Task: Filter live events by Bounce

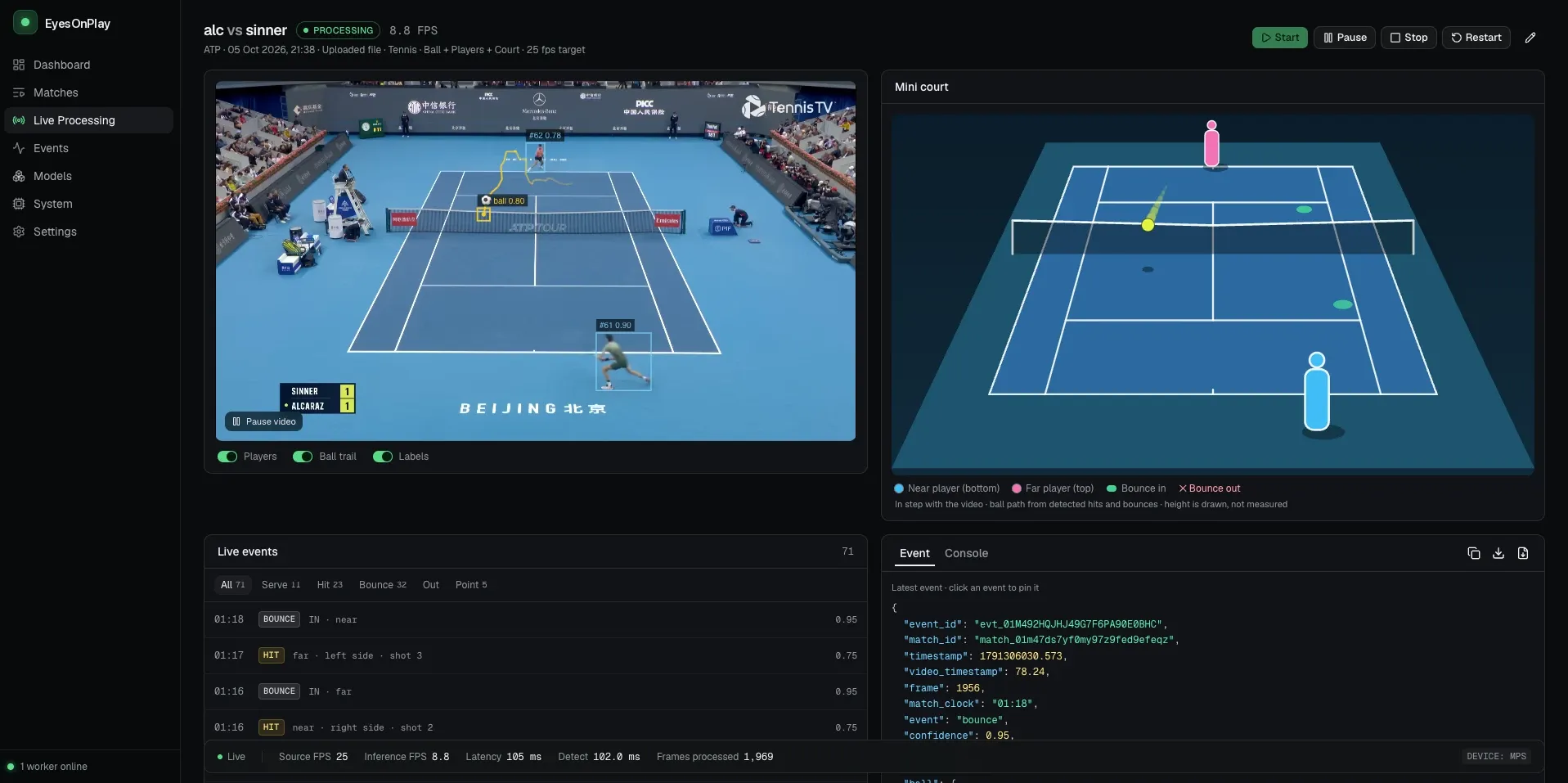Action: [382, 585]
